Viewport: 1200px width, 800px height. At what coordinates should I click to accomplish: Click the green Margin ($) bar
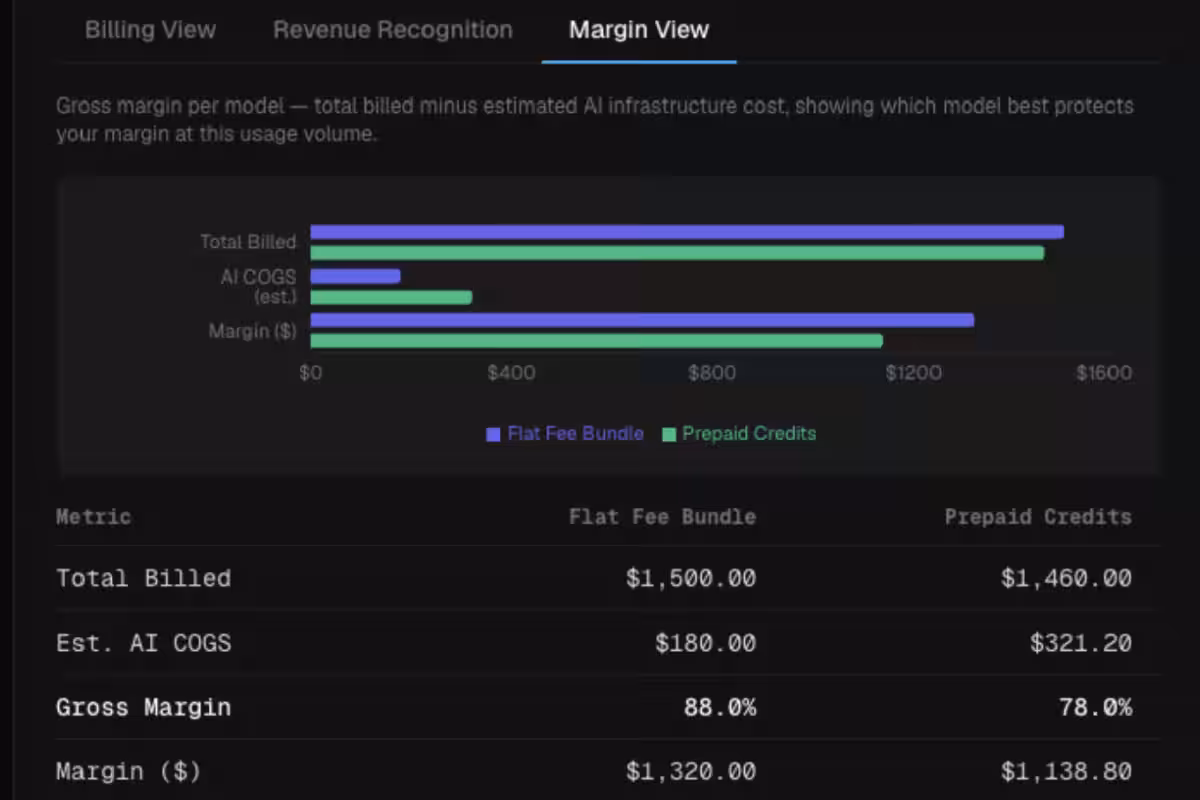pyautogui.click(x=597, y=341)
